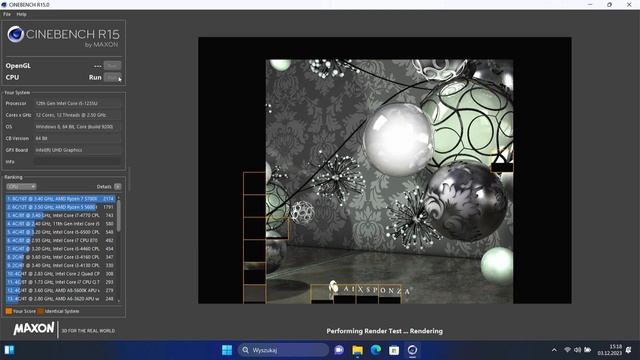Click the battery tray icon
Image resolution: width=640 pixels, height=360 pixels.
point(588,350)
